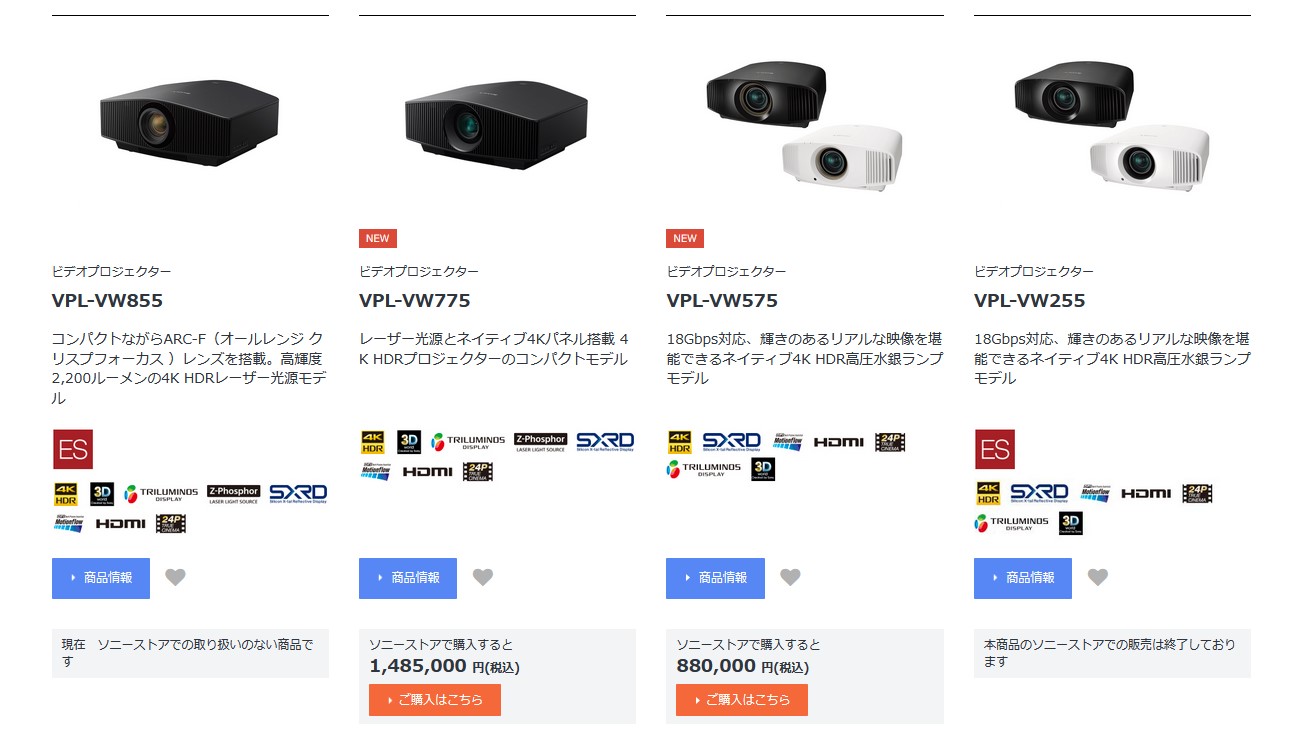The image size is (1299, 740).
Task: Click ご購入はこちら for VPL-VW575
Action: click(x=742, y=700)
